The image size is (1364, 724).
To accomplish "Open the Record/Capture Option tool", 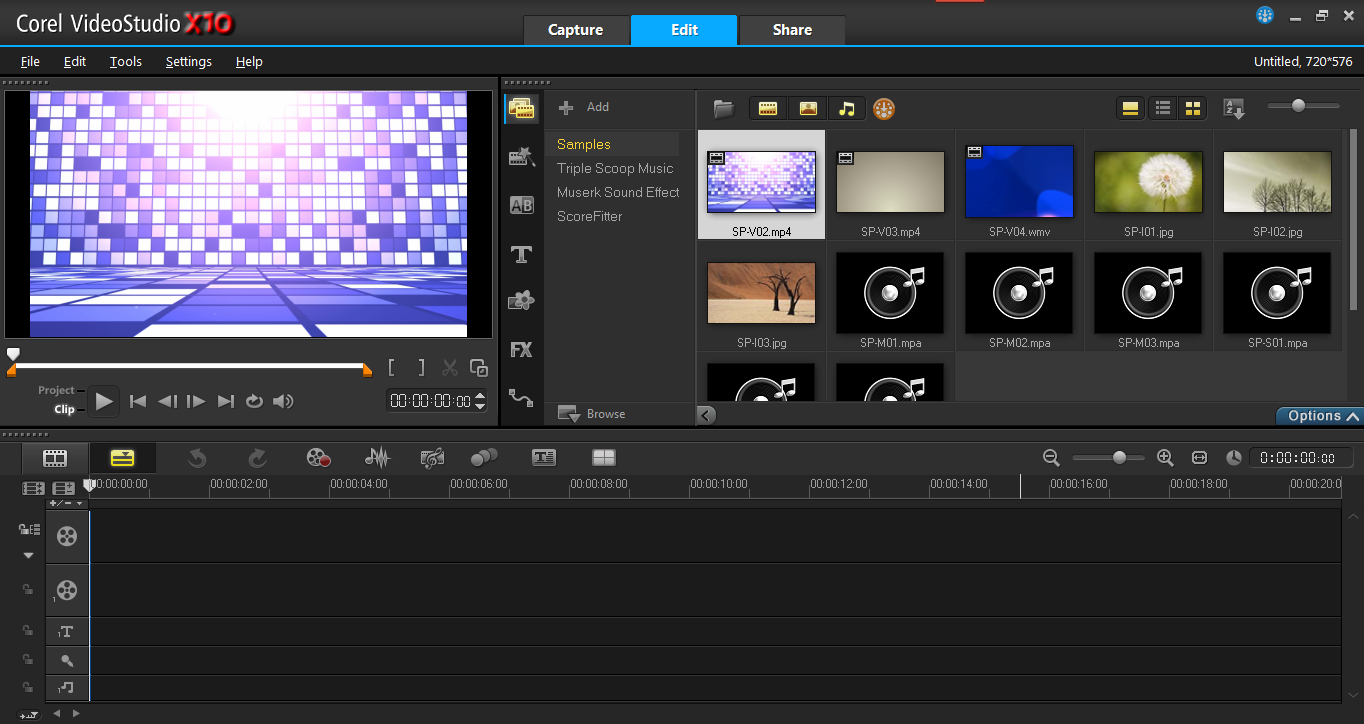I will pyautogui.click(x=318, y=458).
